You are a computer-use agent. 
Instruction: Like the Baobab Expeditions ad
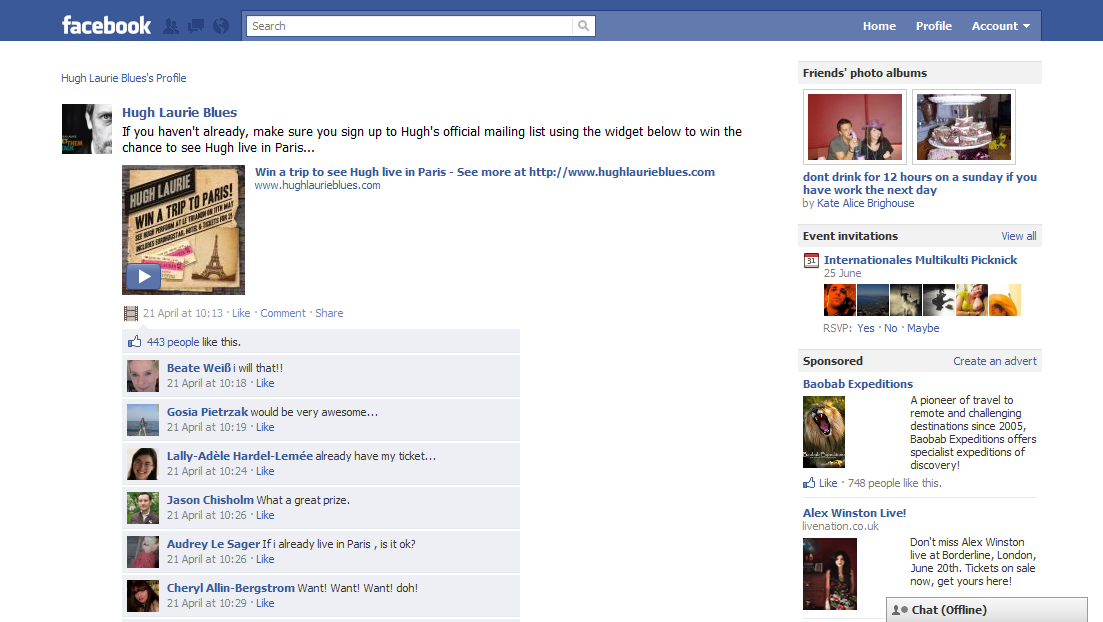(828, 483)
